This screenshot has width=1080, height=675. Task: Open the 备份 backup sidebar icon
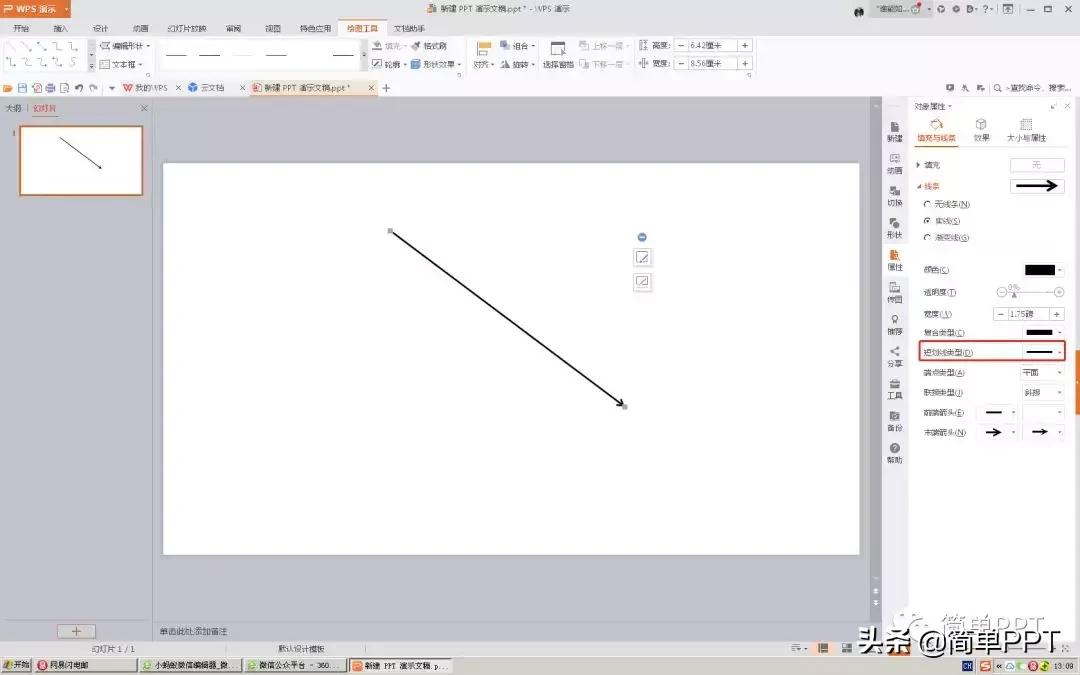click(x=894, y=421)
